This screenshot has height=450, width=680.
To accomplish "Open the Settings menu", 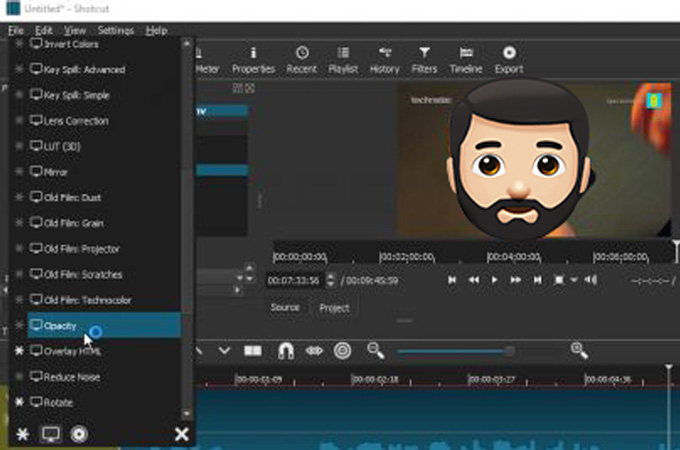I will 116,31.
